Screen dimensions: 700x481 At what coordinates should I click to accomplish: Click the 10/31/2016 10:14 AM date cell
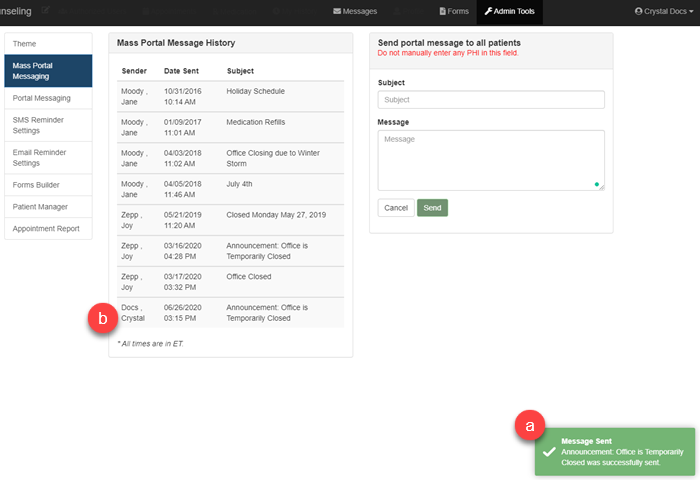click(183, 96)
